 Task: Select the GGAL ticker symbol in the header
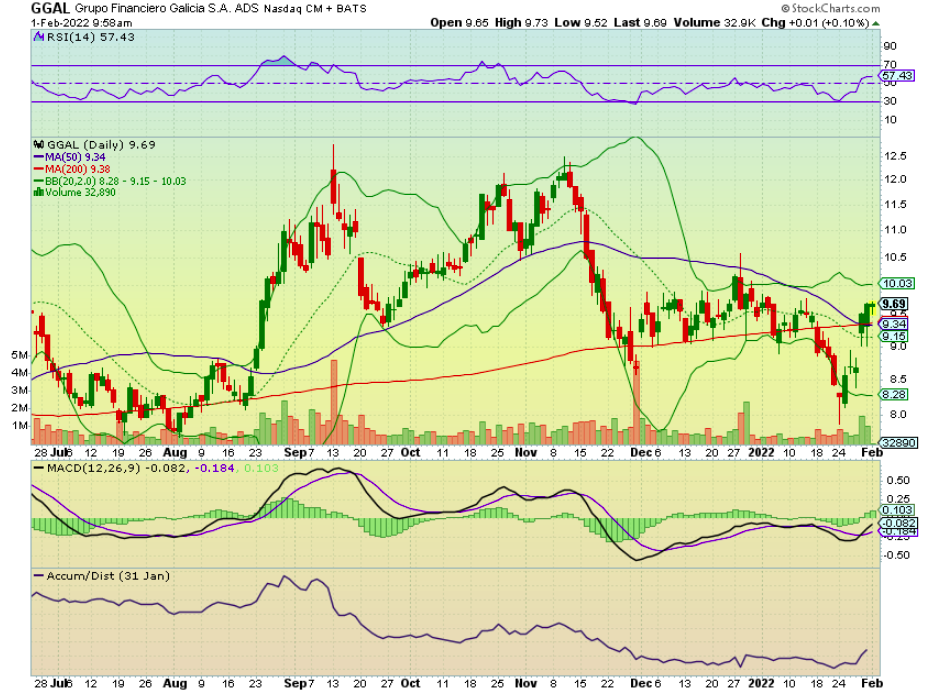coord(50,8)
